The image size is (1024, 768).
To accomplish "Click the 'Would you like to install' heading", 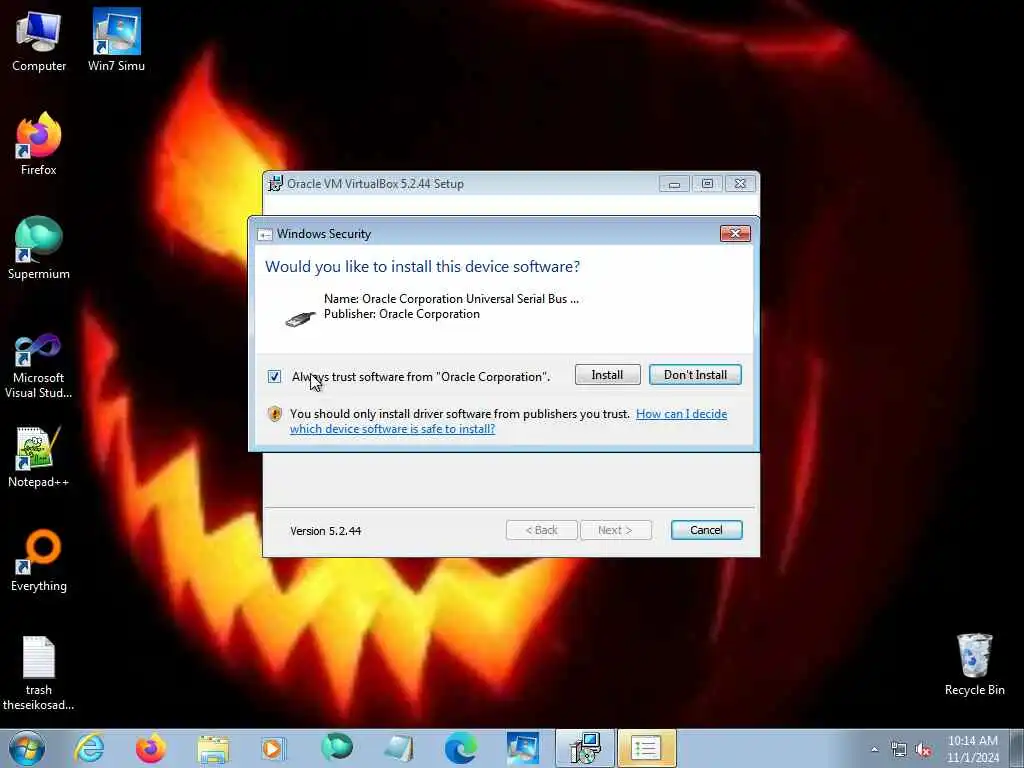I will (423, 266).
